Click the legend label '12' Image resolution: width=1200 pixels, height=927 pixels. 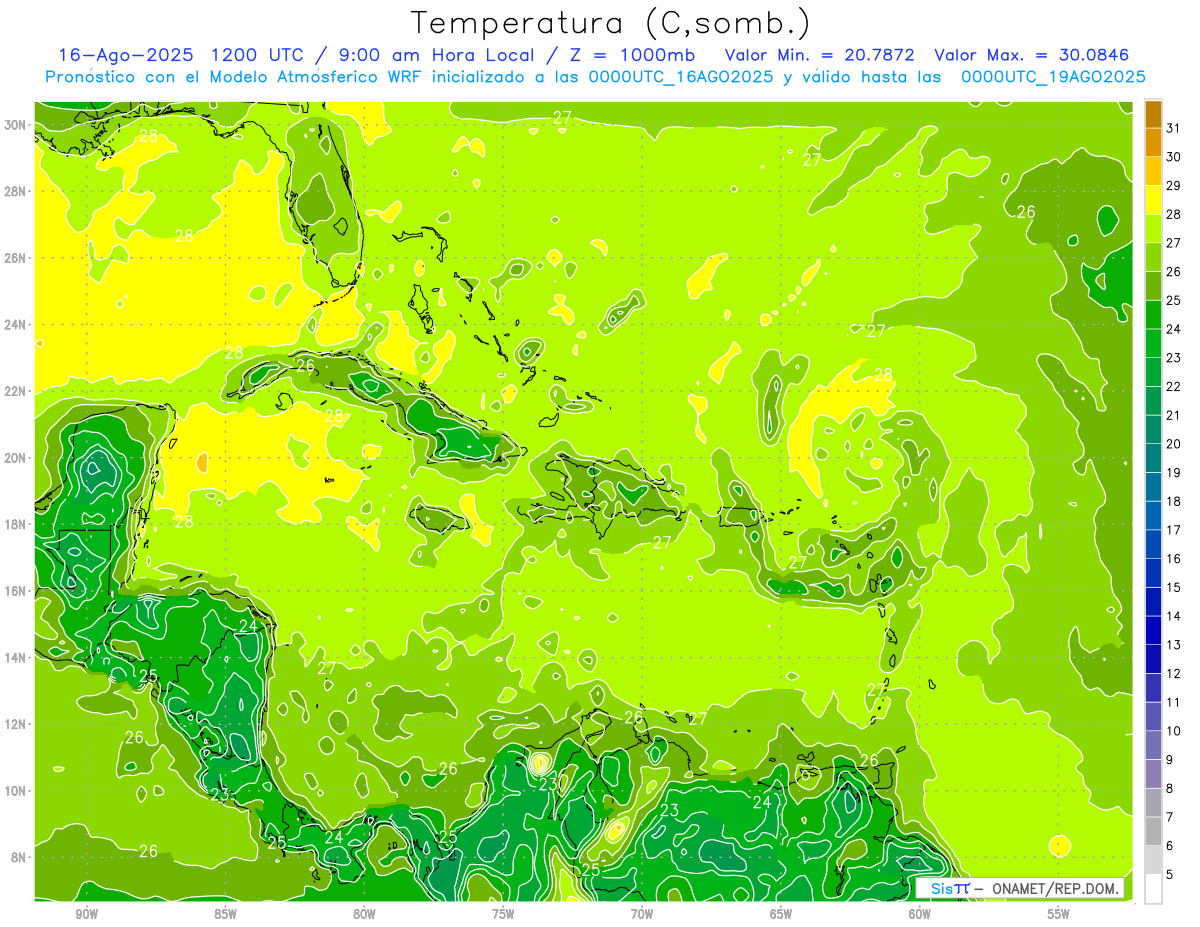(x=1173, y=674)
